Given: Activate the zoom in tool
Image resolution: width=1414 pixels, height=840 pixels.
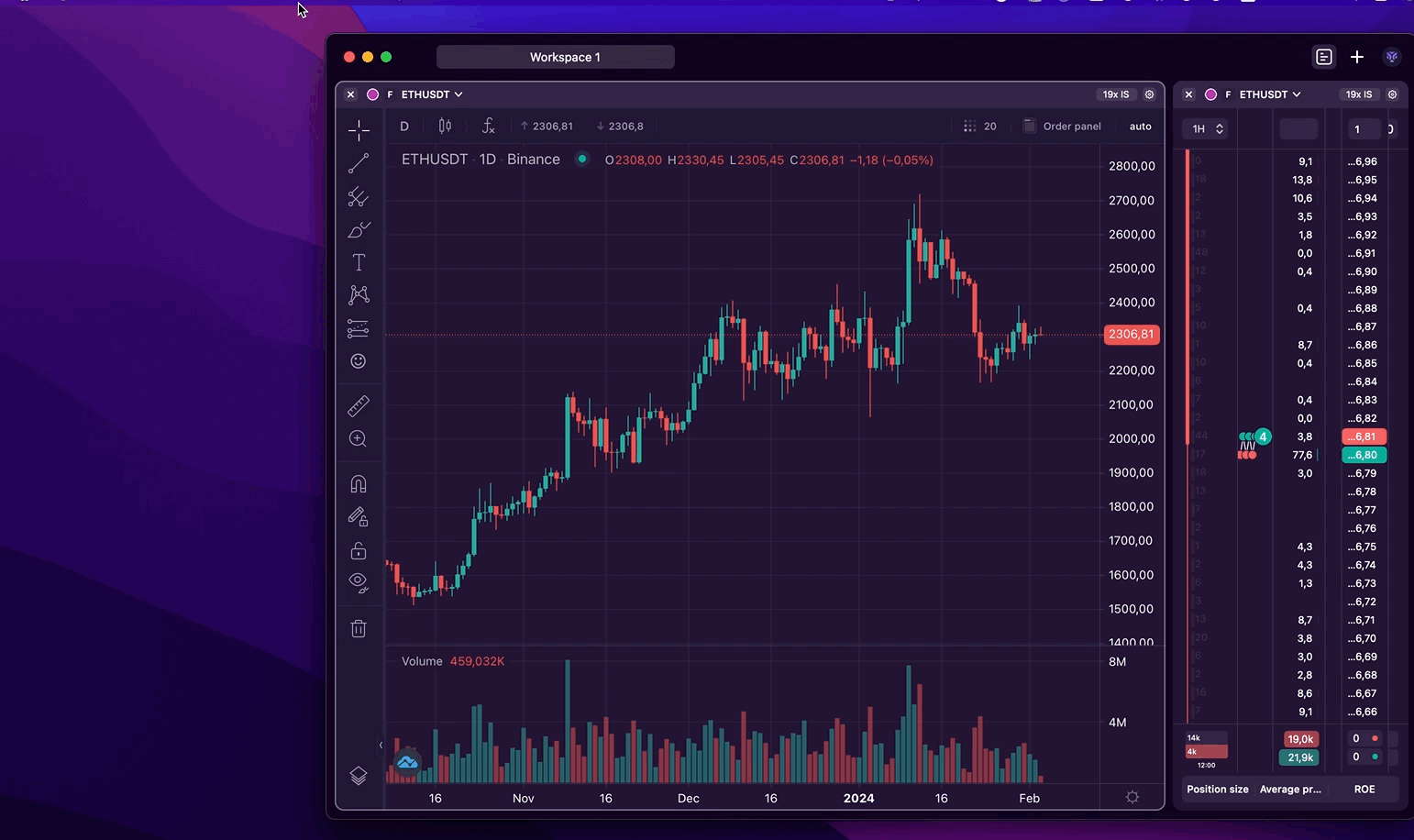Looking at the screenshot, I should [359, 439].
